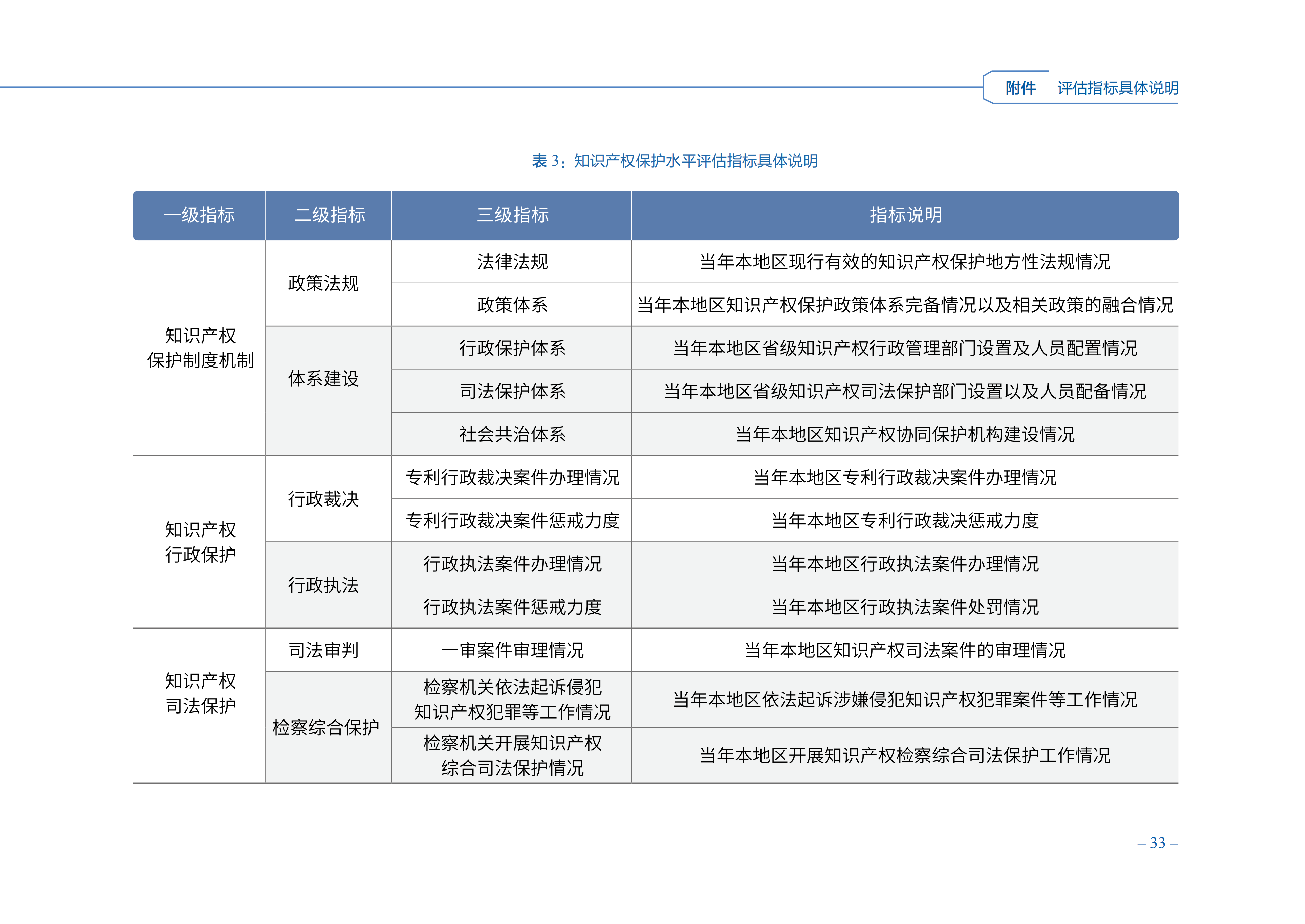This screenshot has width=1305, height=924.
Task: Click the 知识产权 司法保护 cell
Action: [x=200, y=694]
